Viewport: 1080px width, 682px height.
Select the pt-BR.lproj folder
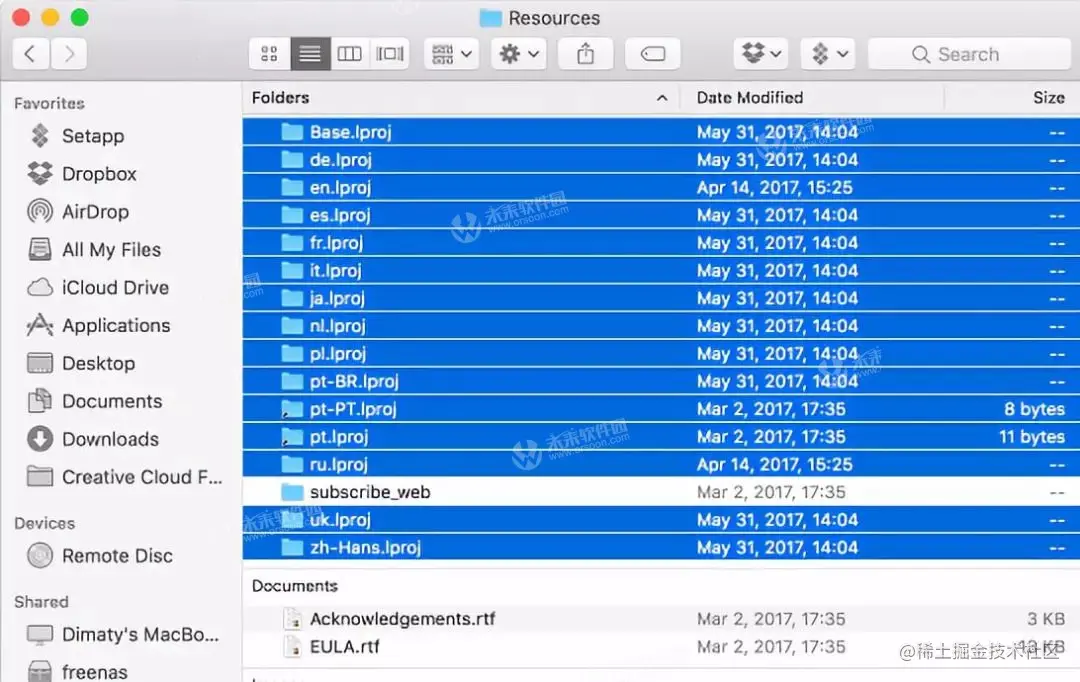pyautogui.click(x=661, y=381)
